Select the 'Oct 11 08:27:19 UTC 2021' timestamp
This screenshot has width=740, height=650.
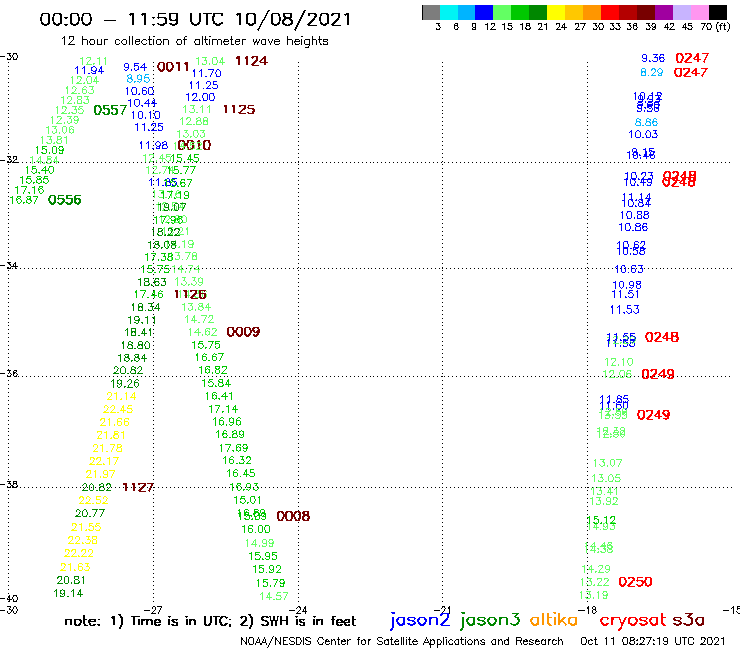point(653,642)
